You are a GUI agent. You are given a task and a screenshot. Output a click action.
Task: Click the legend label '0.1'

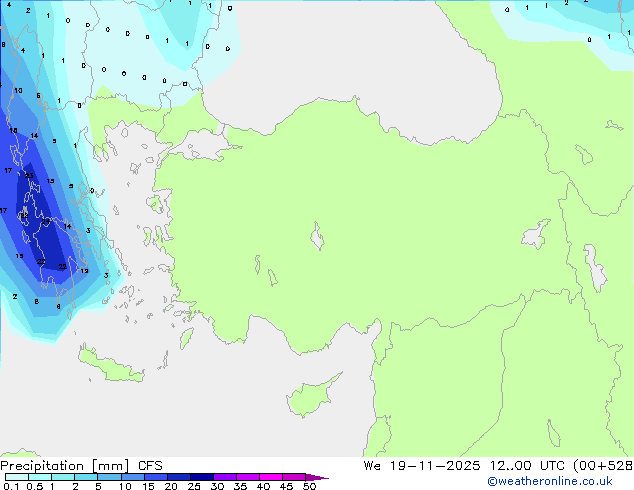pos(11,486)
